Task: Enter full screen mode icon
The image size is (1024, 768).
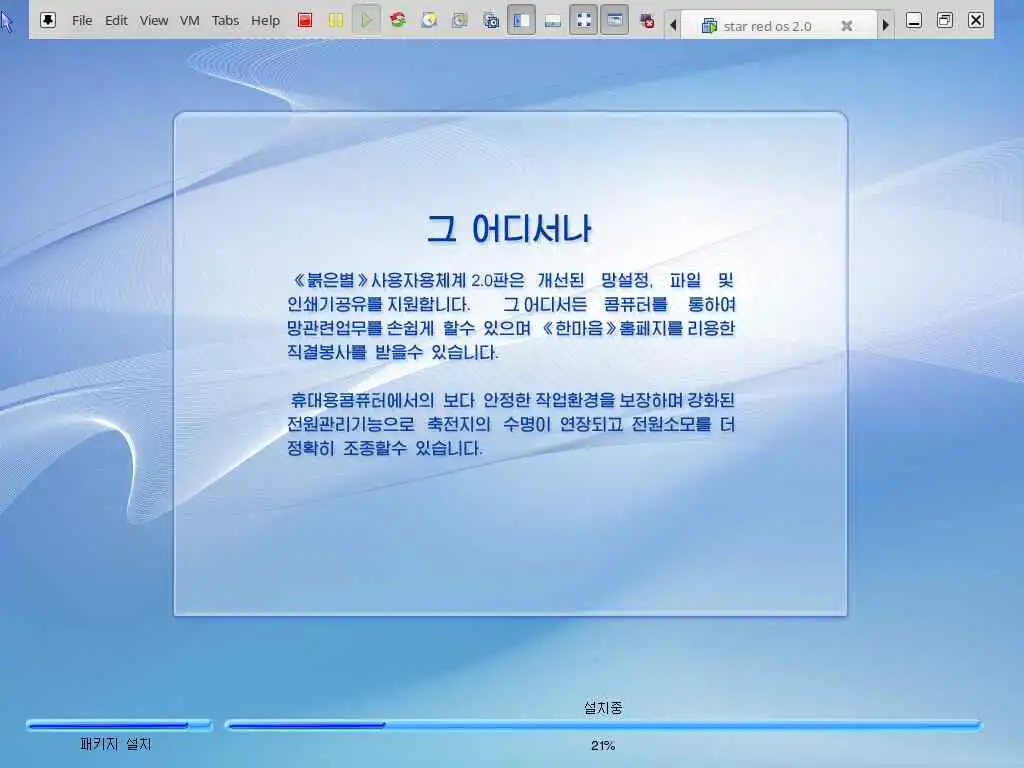Action: coord(584,20)
